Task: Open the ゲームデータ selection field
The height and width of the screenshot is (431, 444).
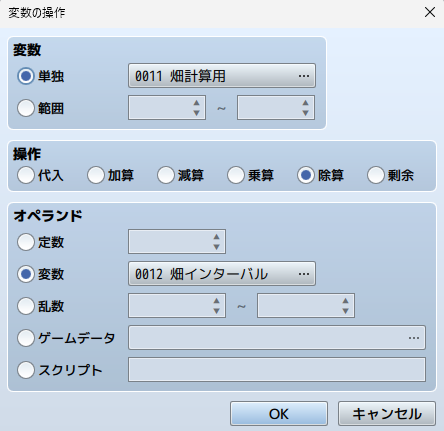Action: pyautogui.click(x=277, y=338)
